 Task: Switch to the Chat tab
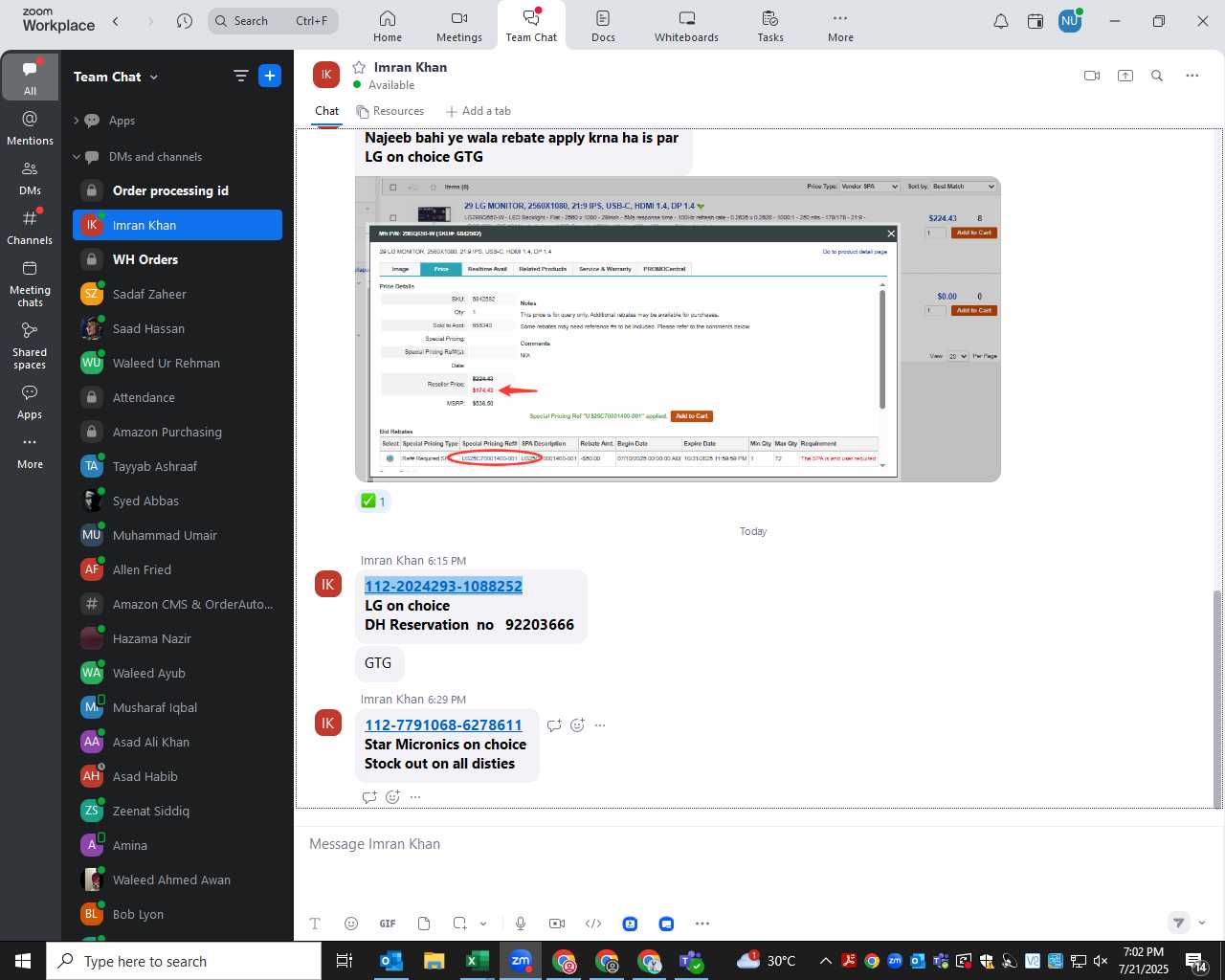tap(327, 111)
